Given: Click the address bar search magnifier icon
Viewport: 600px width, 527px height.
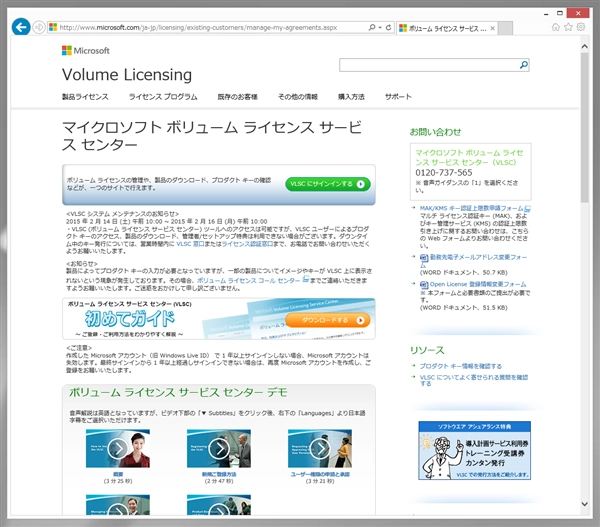Looking at the screenshot, I should (372, 28).
